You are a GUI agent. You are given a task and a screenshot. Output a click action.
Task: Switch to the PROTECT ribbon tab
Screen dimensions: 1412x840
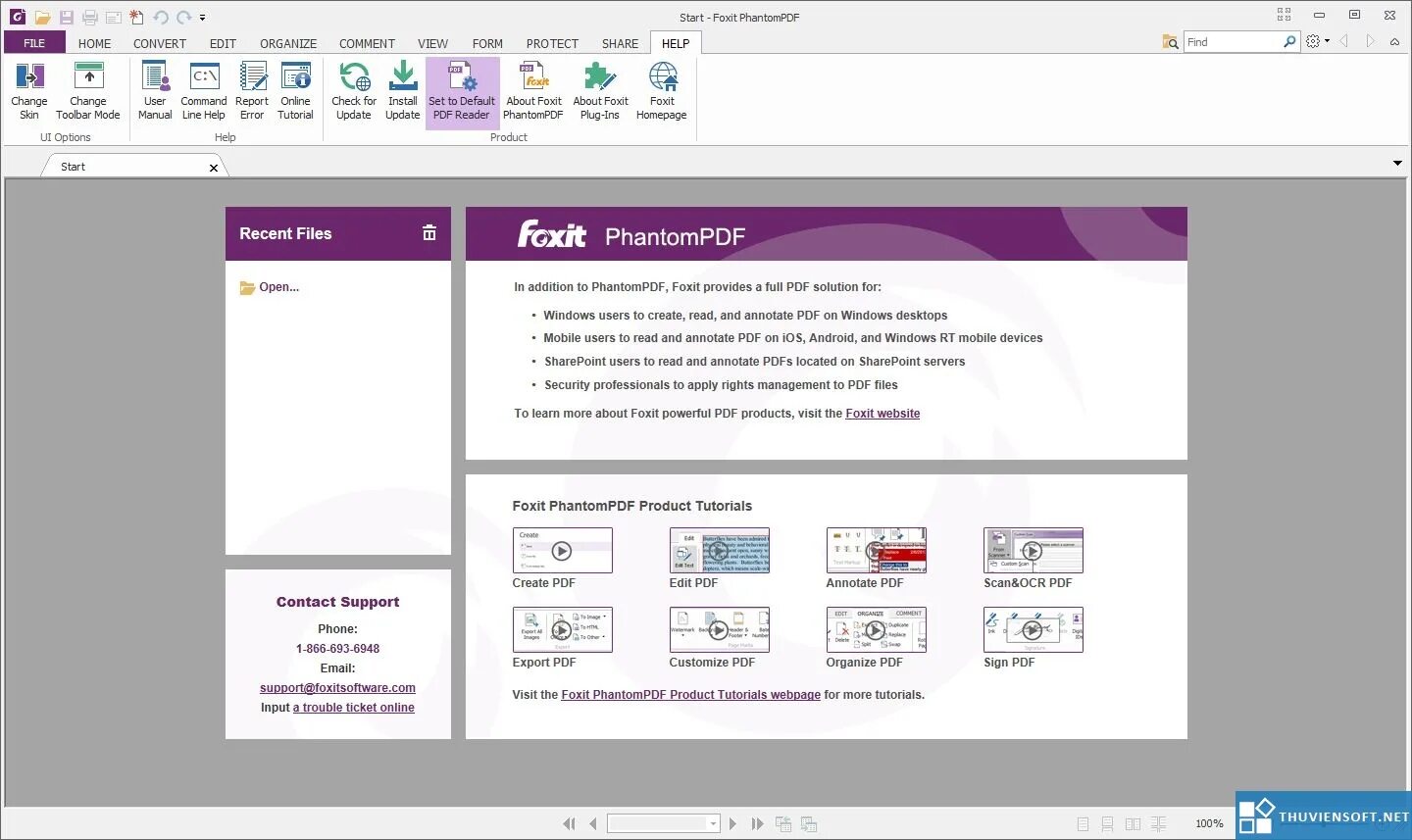pyautogui.click(x=552, y=43)
